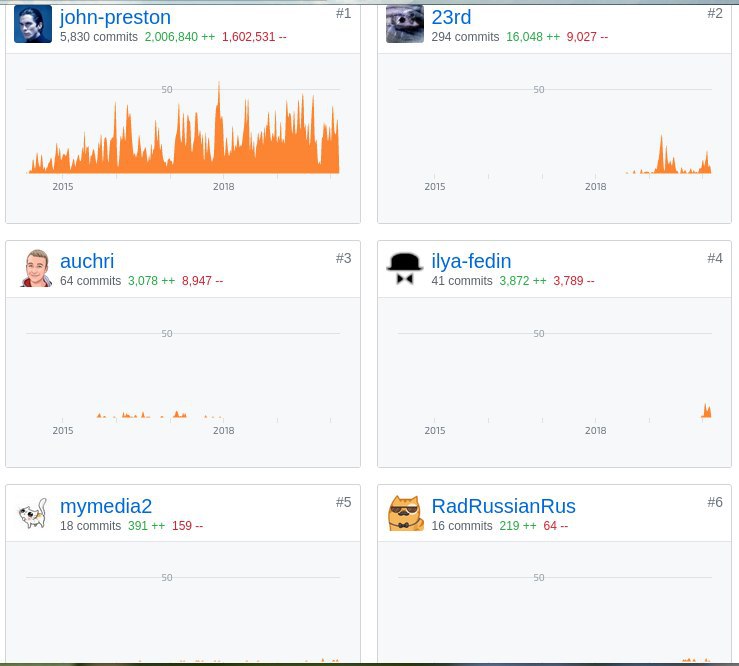The height and width of the screenshot is (666, 739).
Task: Click ilya-fedin's small commit graph spike
Action: (706, 411)
